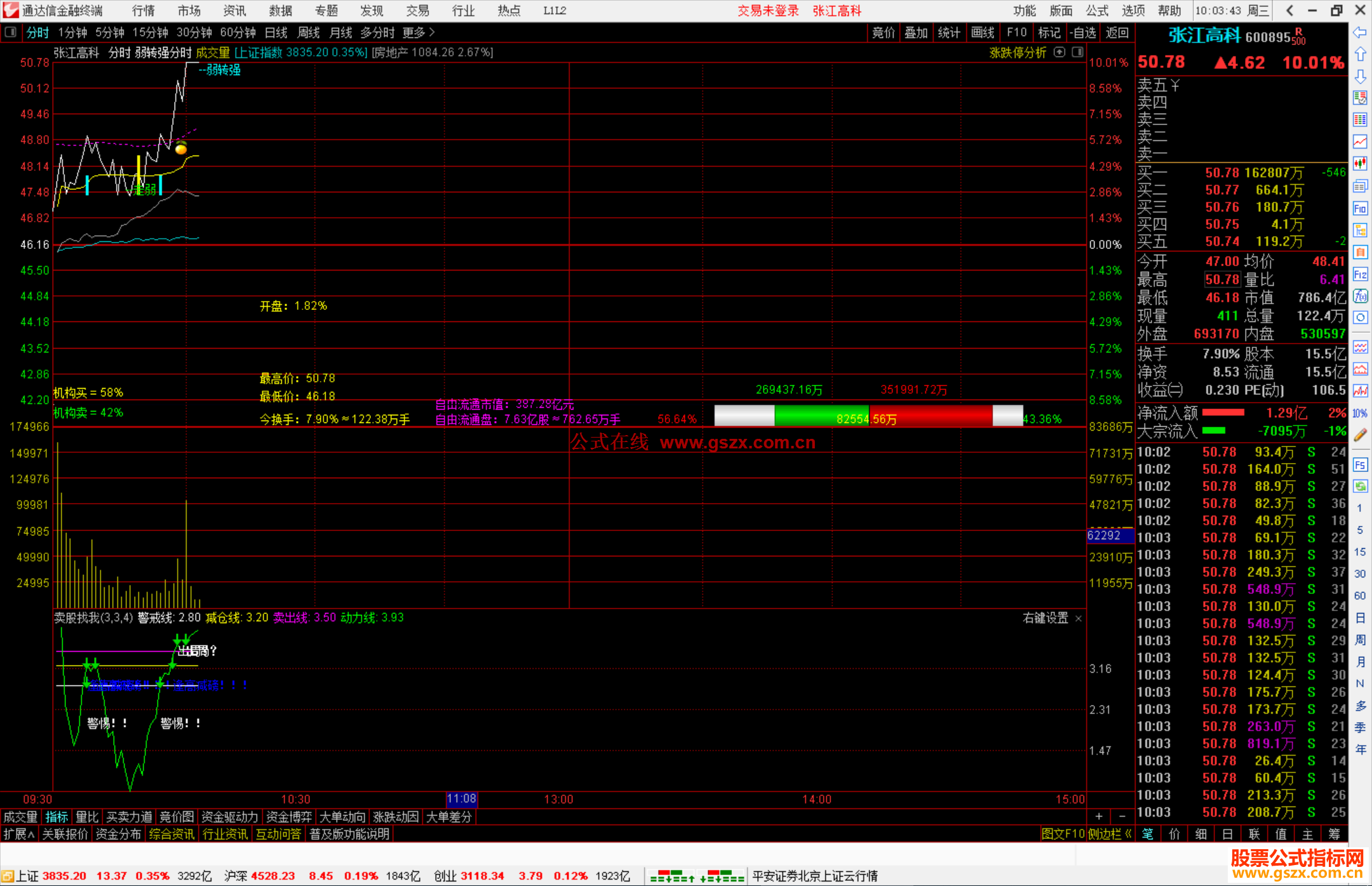Open the 互动问答 bottom tab
Viewport: 1372px width, 886px height.
(x=278, y=834)
